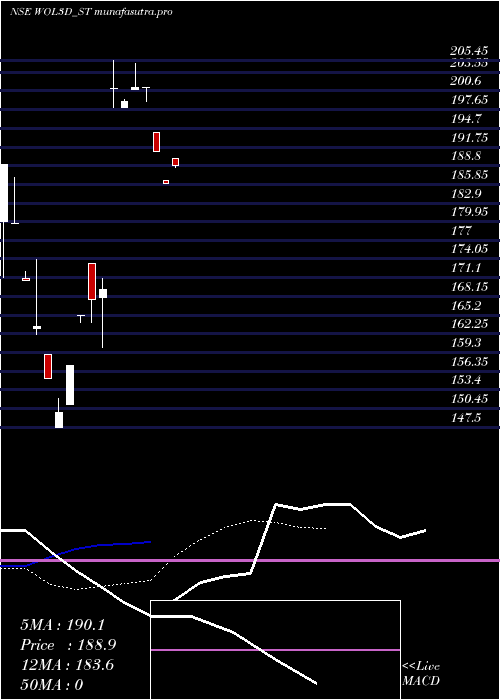Image resolution: width=500 pixels, height=700 pixels.
Task: Click the 179.95 price label
Action: point(470,212)
